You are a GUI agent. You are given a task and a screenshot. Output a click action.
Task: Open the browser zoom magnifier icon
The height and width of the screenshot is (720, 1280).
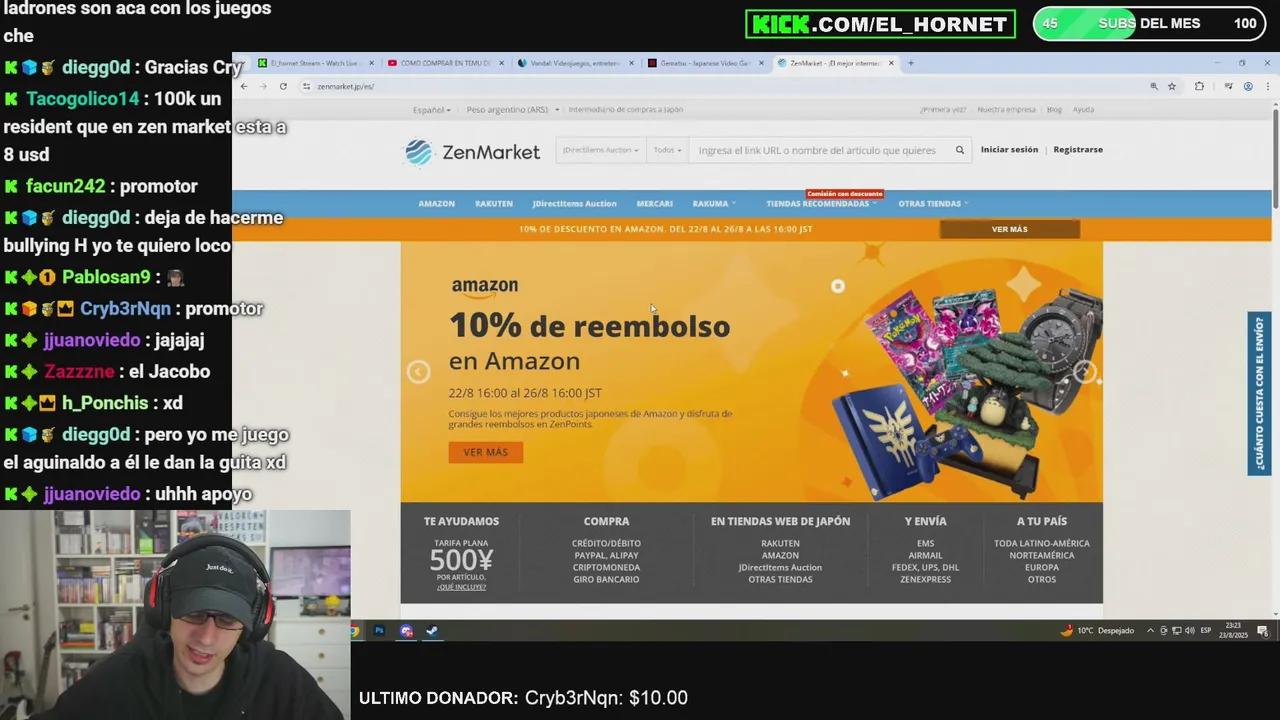1154,86
